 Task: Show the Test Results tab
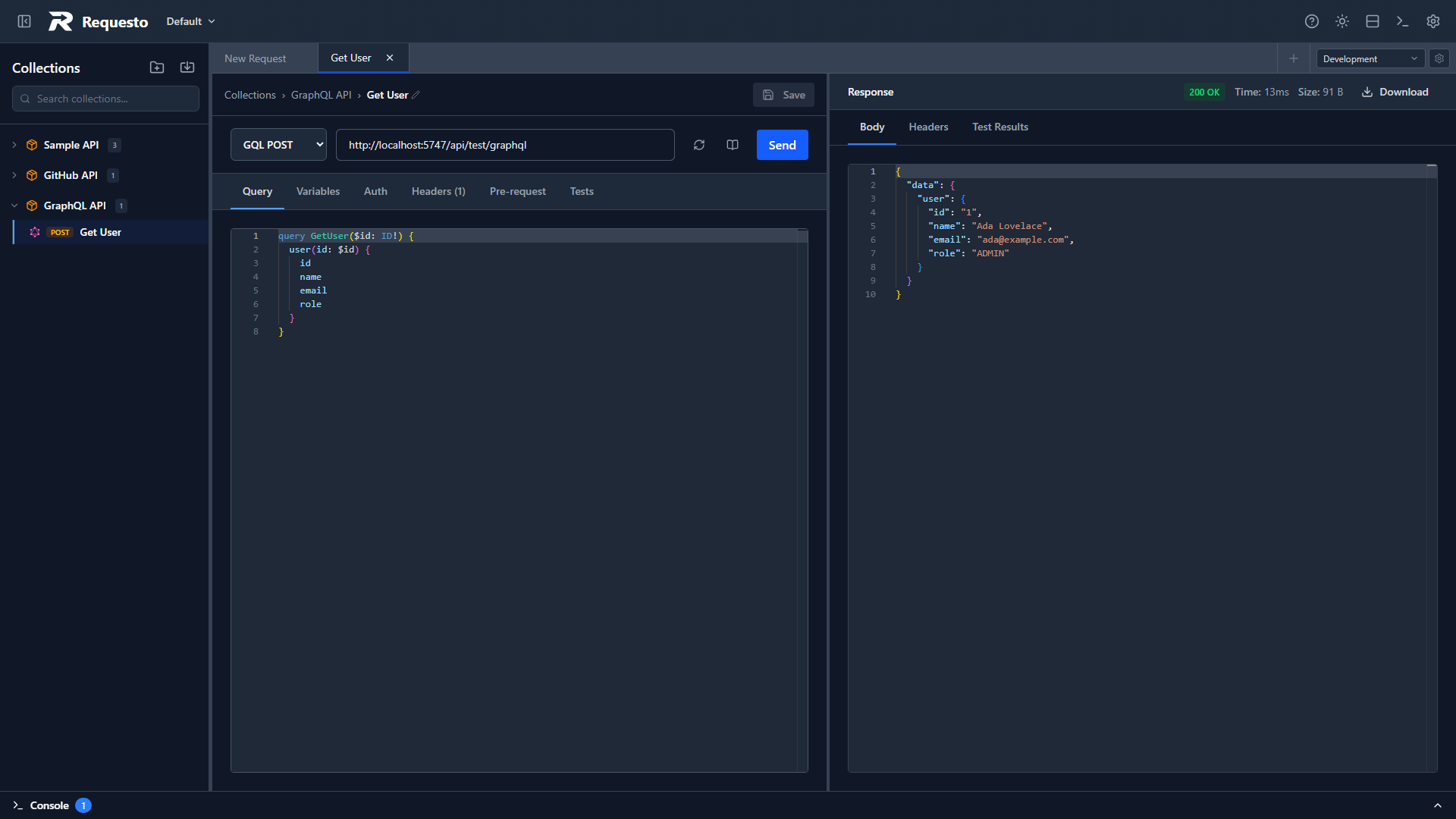point(1000,127)
